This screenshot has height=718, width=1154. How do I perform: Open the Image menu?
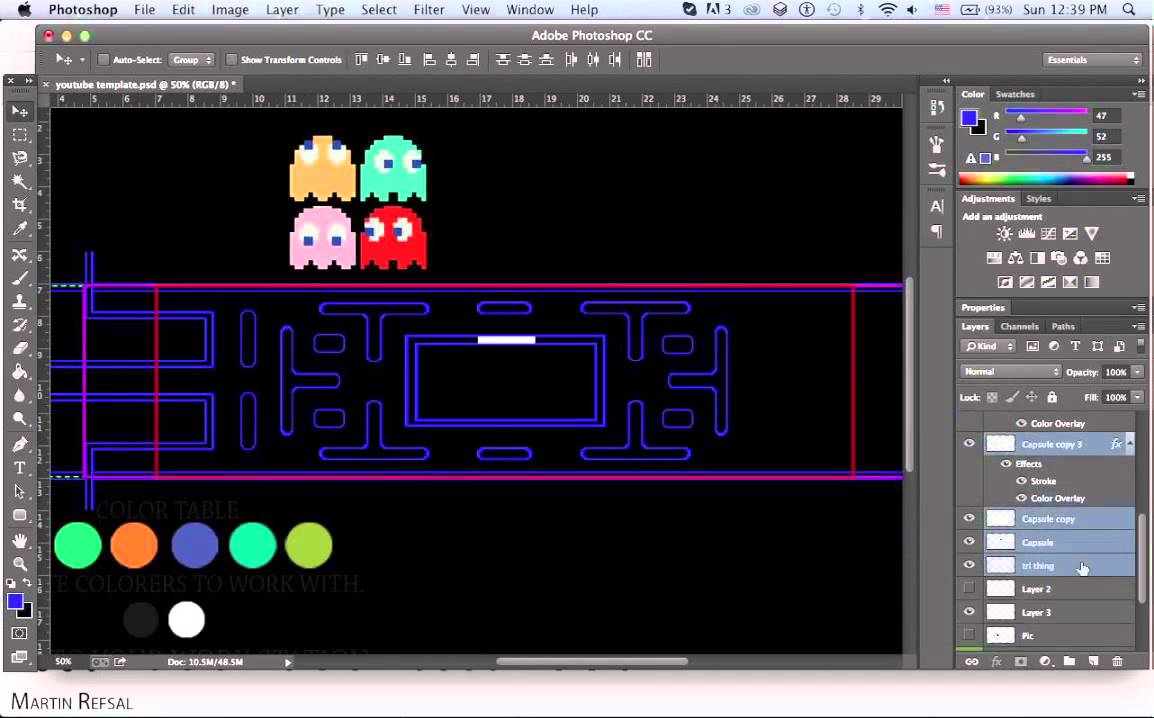(x=230, y=10)
